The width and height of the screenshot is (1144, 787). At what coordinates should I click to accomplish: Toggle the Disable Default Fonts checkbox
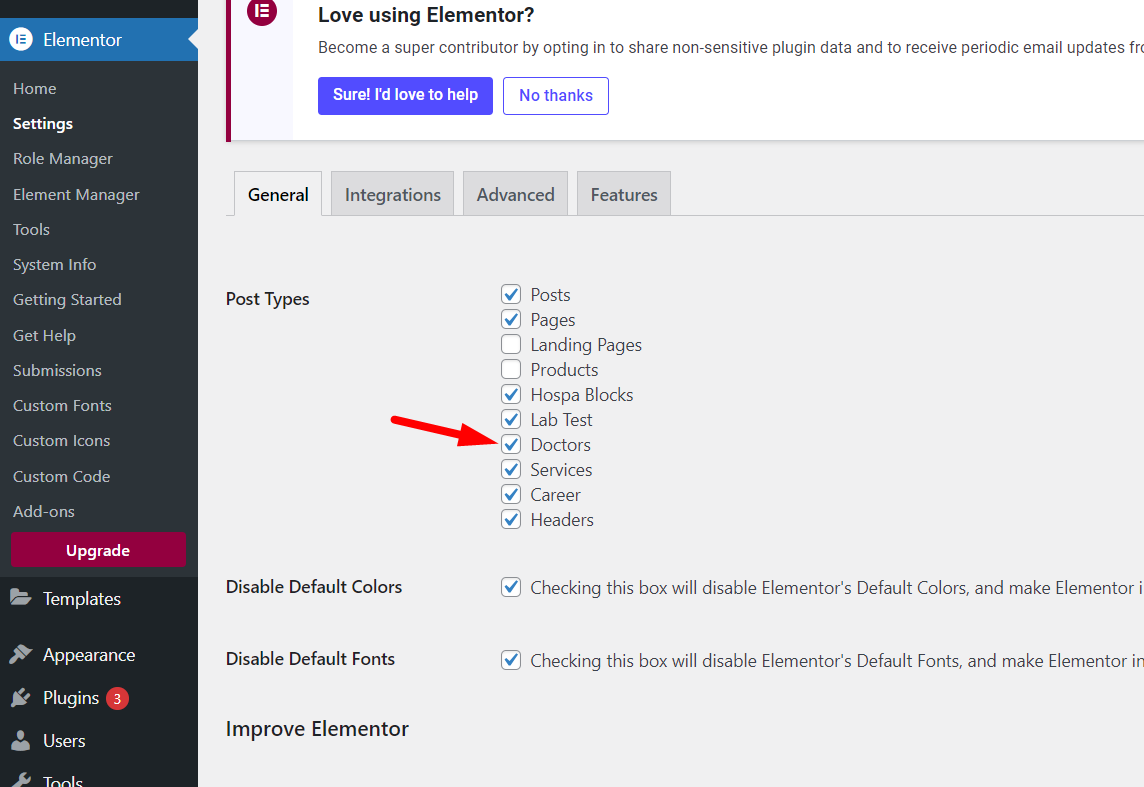tap(511, 660)
